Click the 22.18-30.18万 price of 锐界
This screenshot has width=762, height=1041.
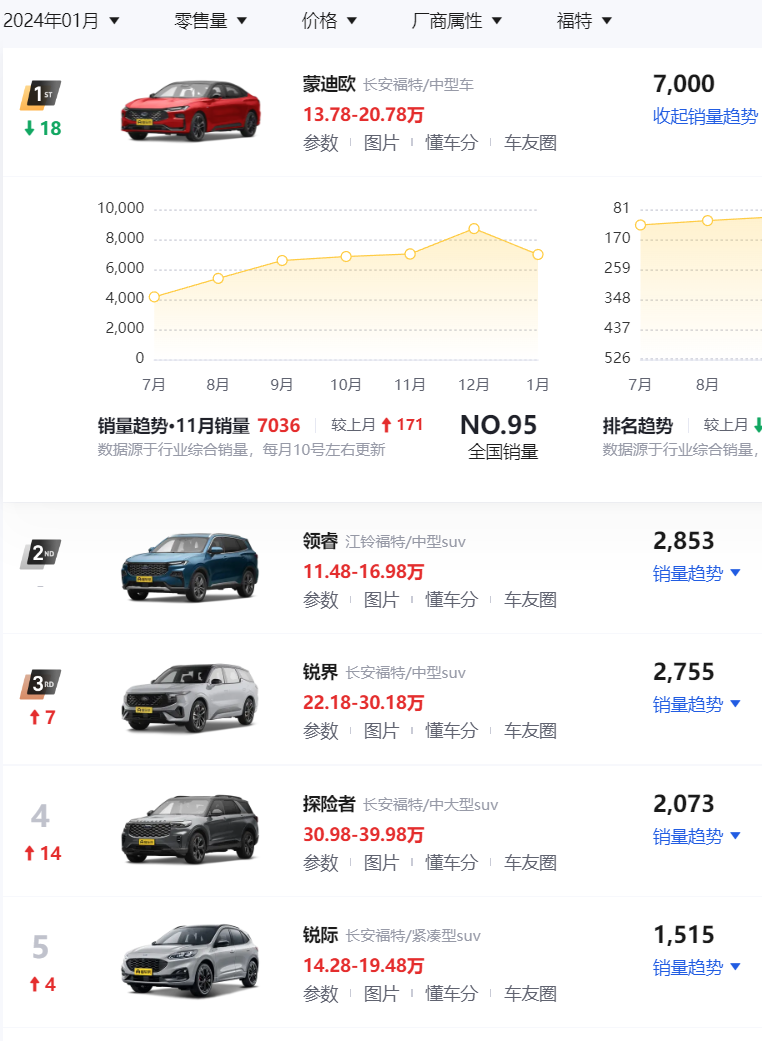pos(363,702)
